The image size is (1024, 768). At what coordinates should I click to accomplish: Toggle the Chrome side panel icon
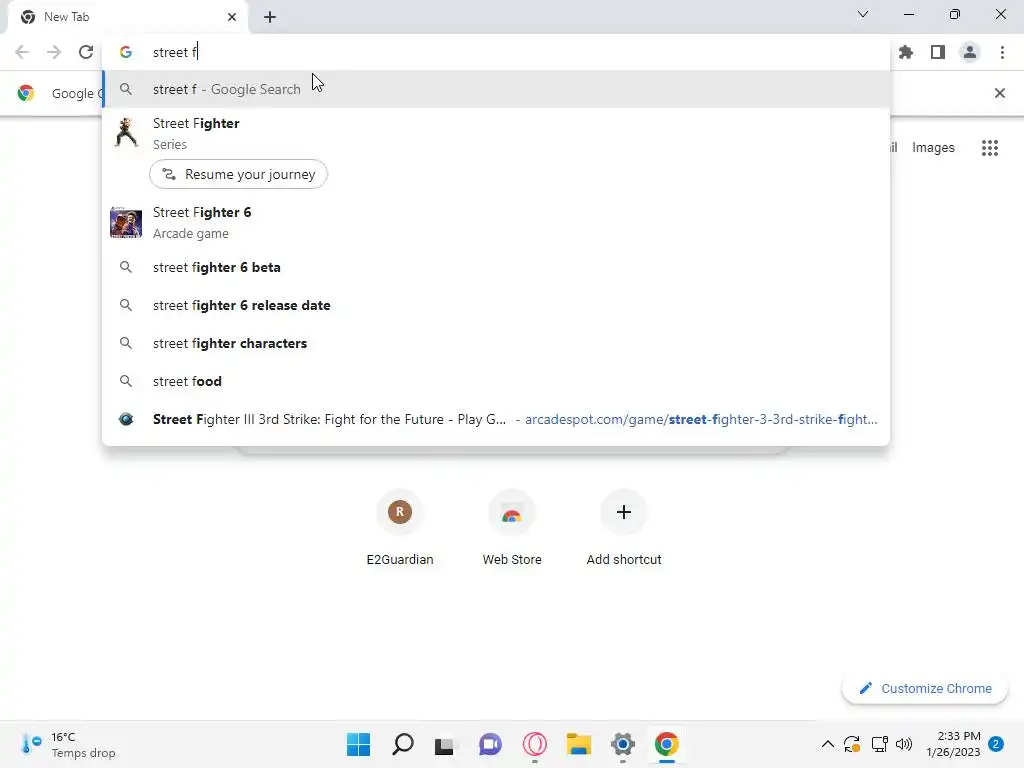click(938, 52)
